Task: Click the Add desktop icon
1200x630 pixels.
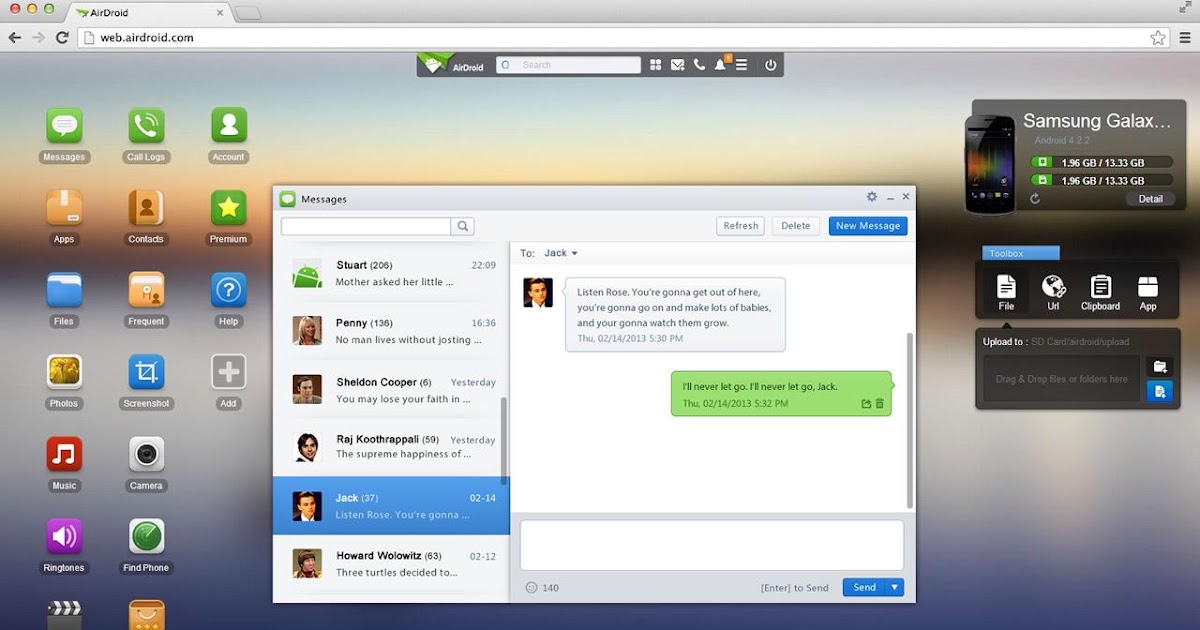Action: [x=228, y=372]
